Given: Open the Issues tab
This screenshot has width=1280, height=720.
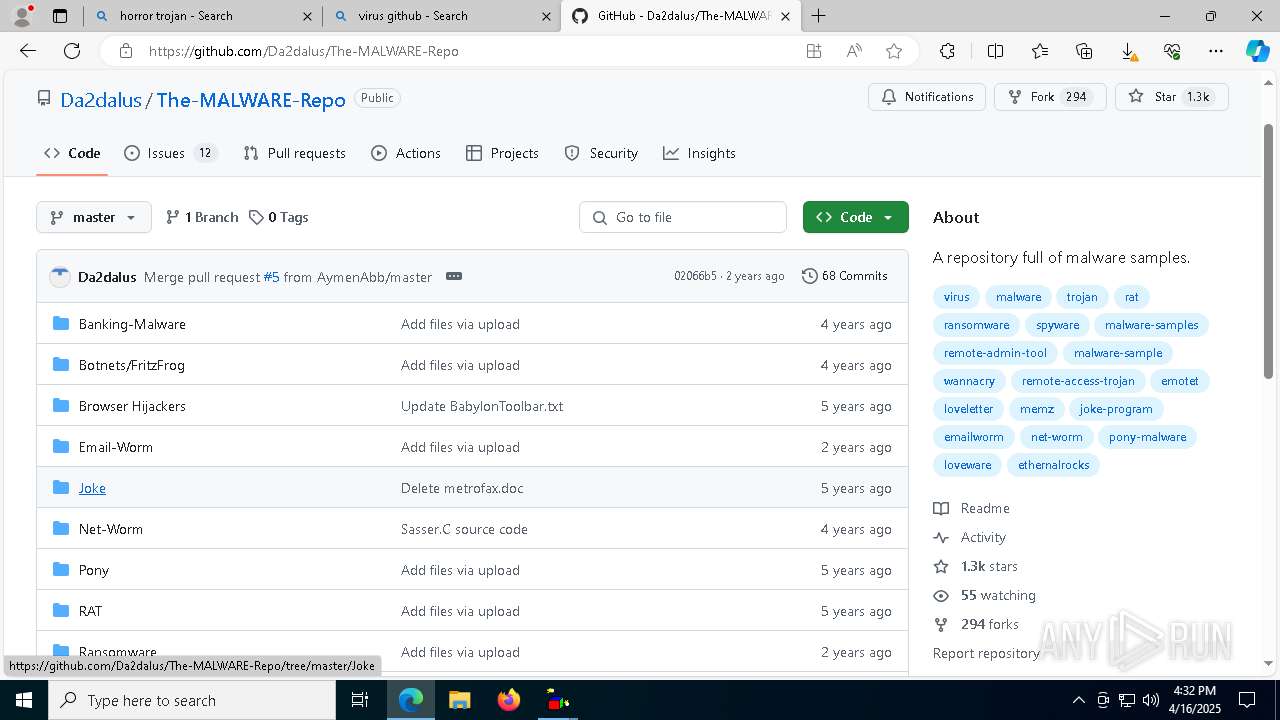Looking at the screenshot, I should 170,153.
